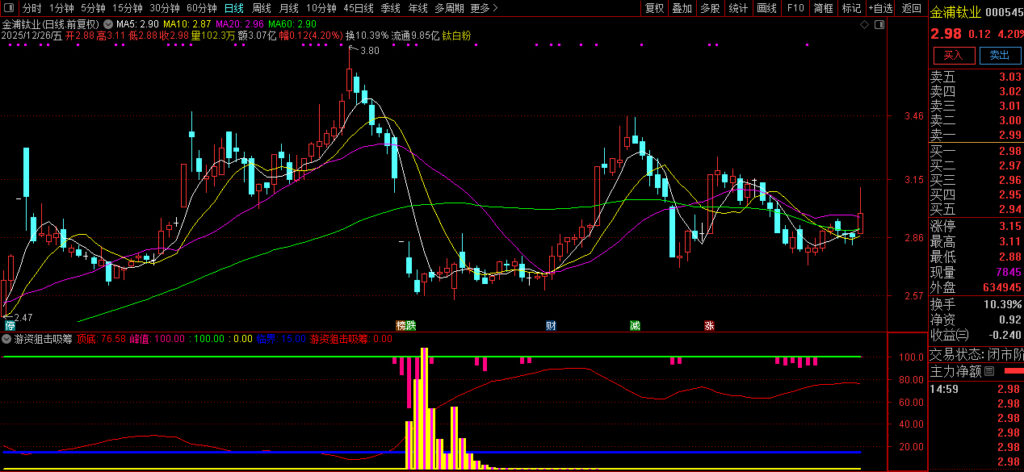Open the indicator settings icon beside 游资狙击吸筹
This screenshot has width=1024, height=472.
[9, 339]
